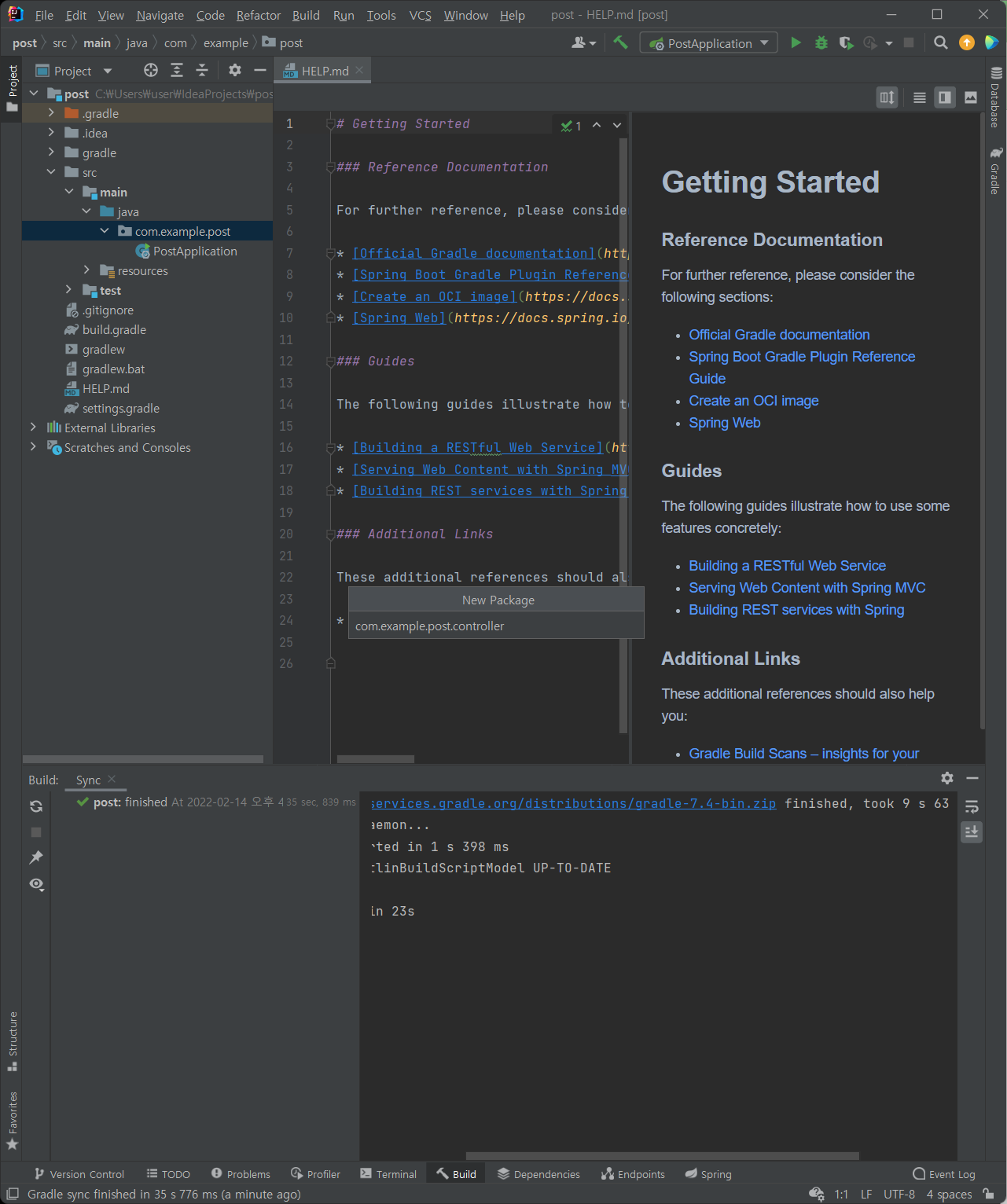Image resolution: width=1007 pixels, height=1204 pixels.
Task: Open the Navigate menu
Action: (160, 15)
